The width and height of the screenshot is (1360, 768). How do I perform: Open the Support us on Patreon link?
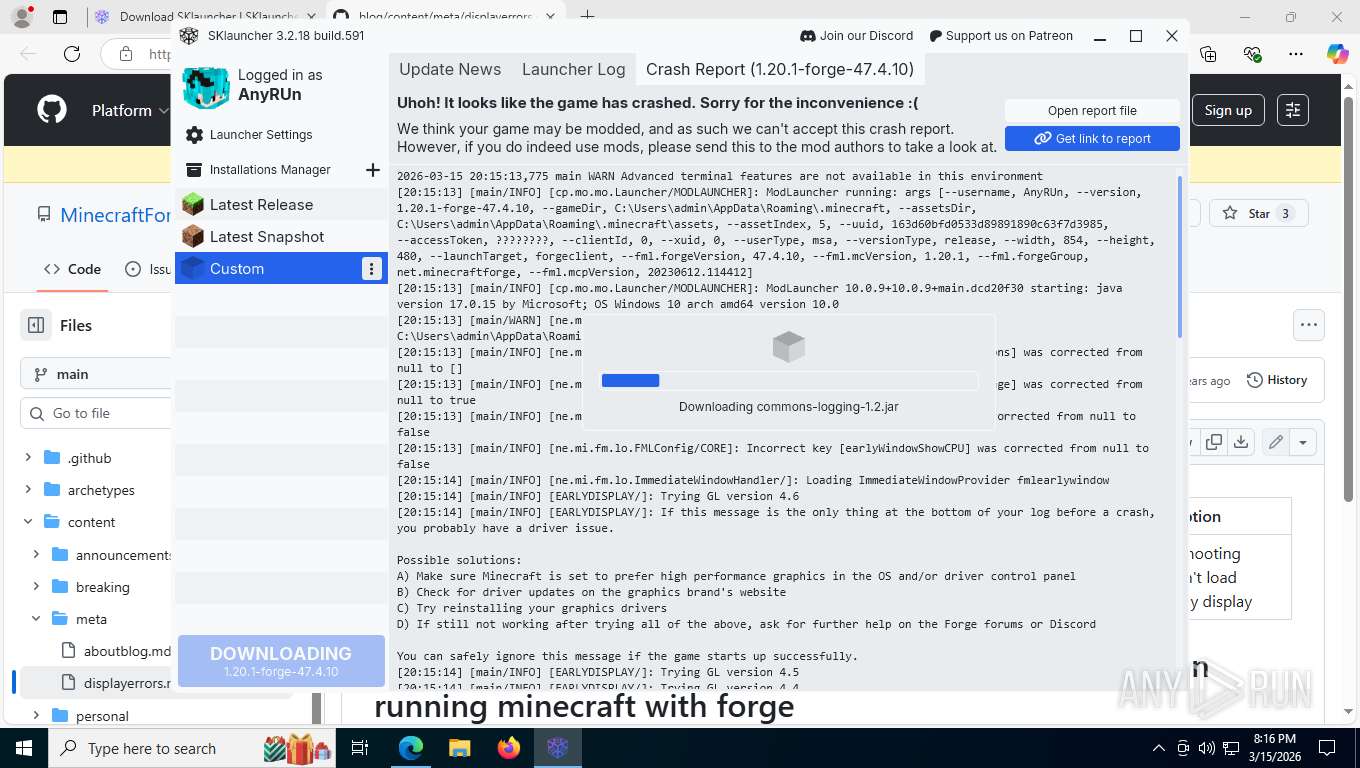click(1001, 35)
